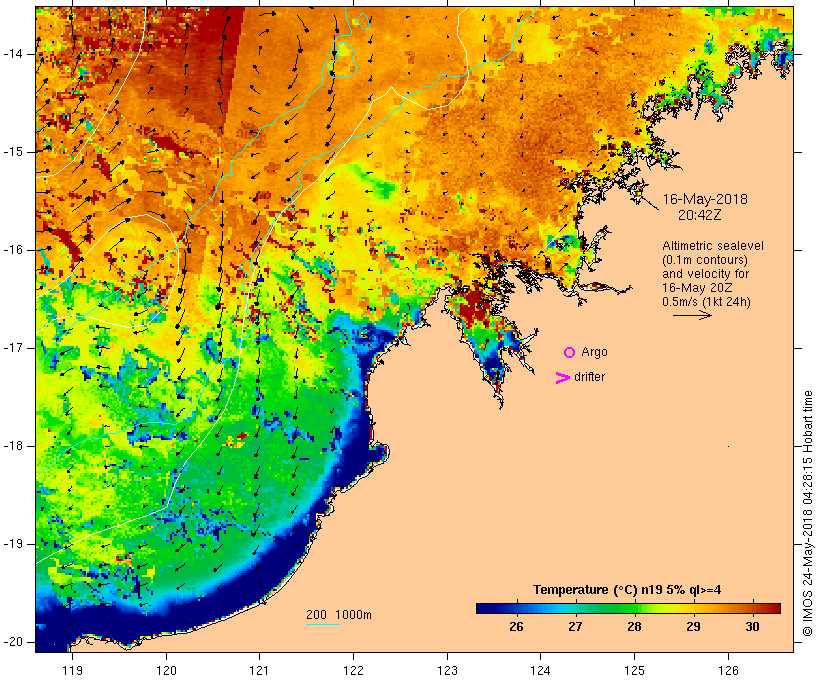820x680 pixels.
Task: Click the longitude axis label 125
Action: [x=634, y=670]
